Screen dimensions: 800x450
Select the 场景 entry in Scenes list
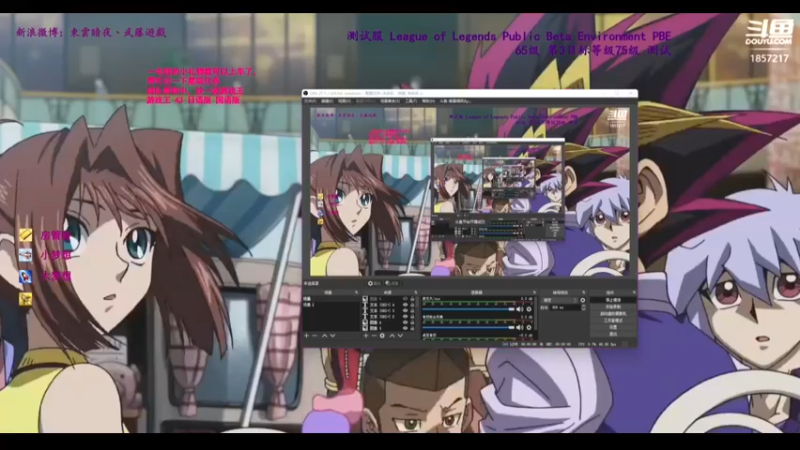(332, 298)
